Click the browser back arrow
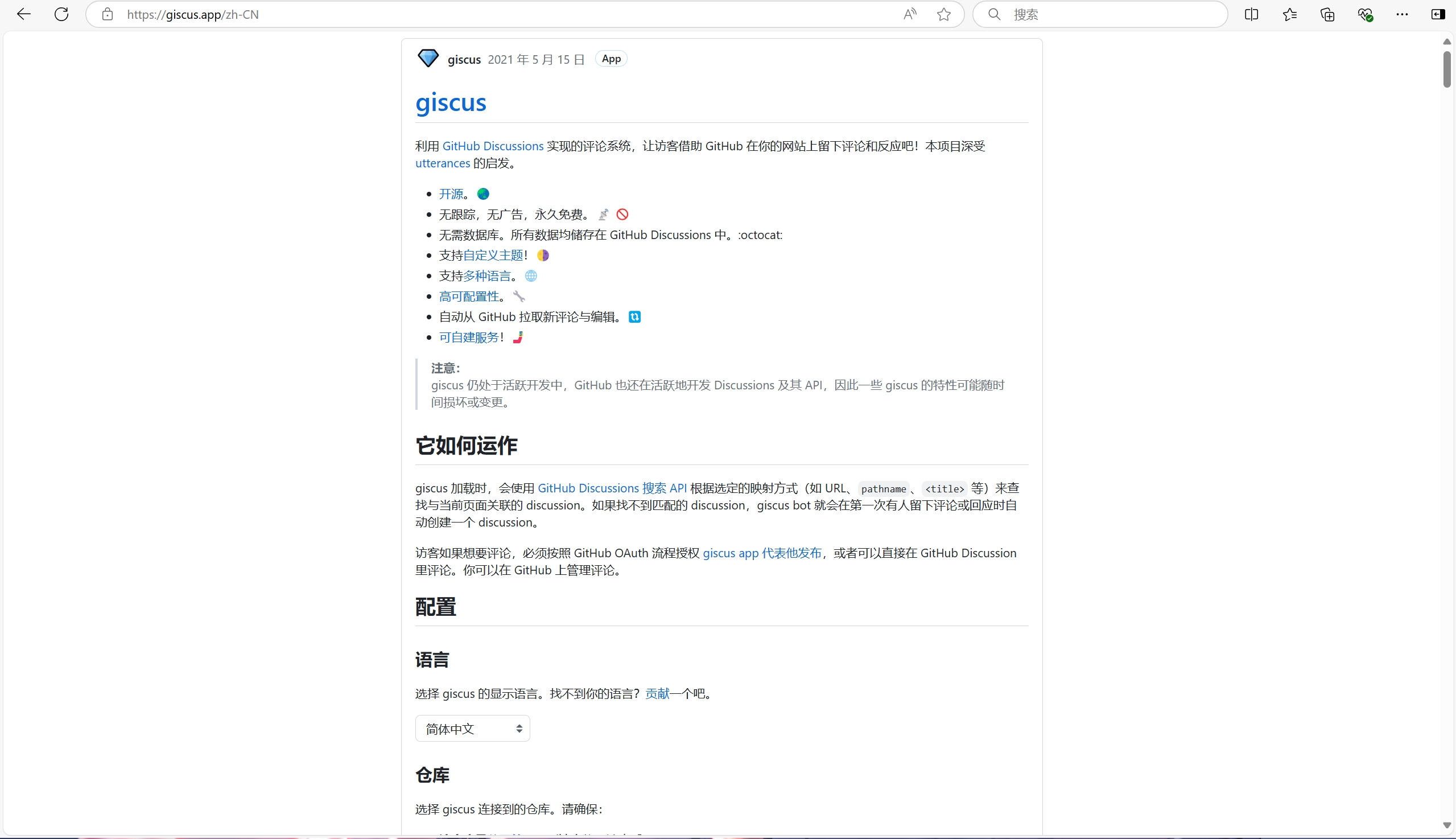The height and width of the screenshot is (839, 1456). pyautogui.click(x=24, y=14)
